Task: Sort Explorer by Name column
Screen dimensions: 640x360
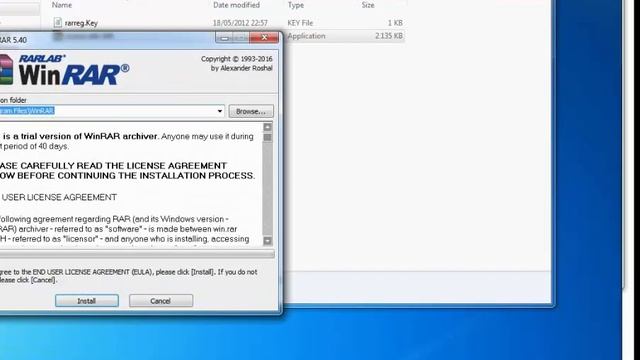Action: 62,5
